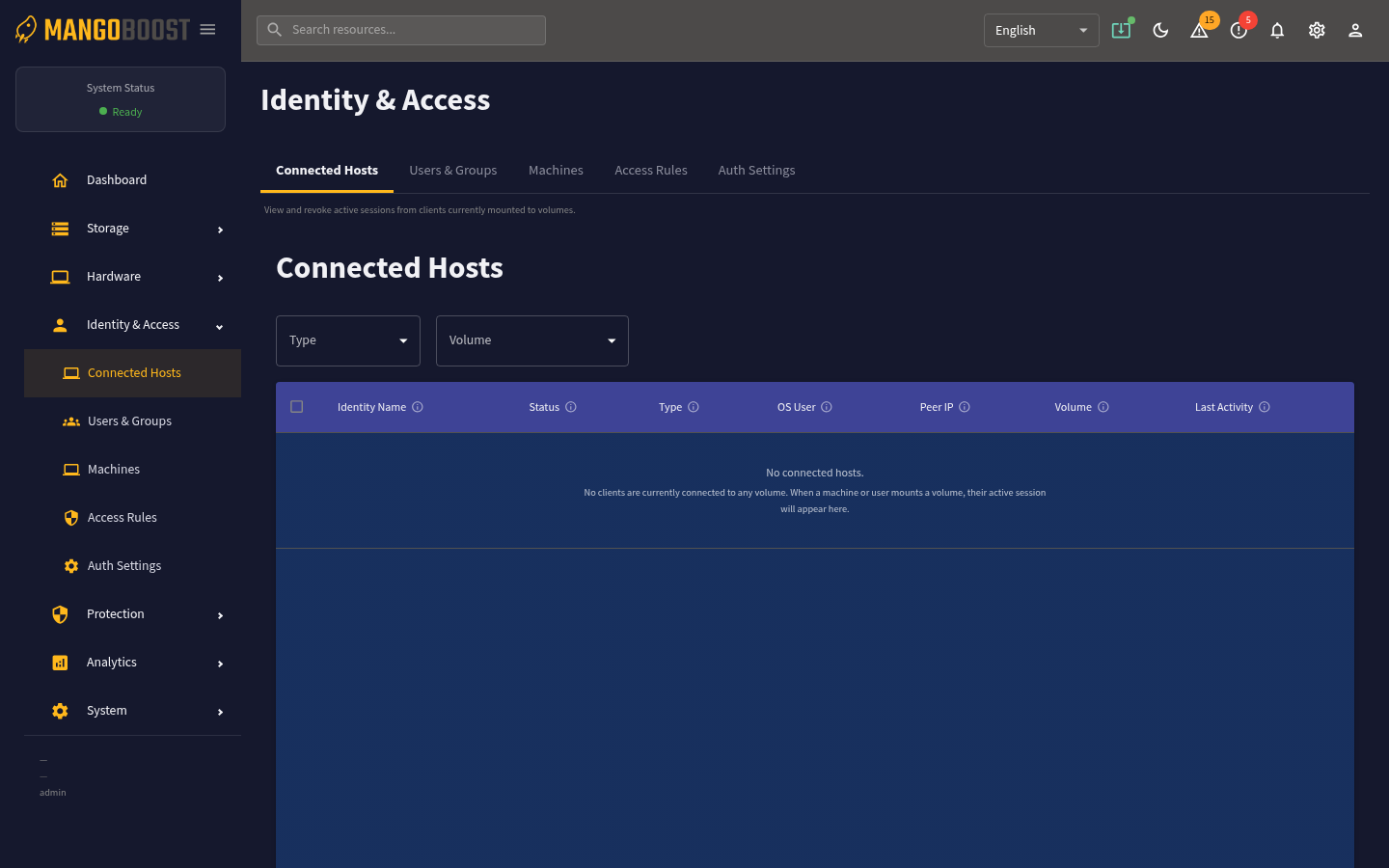Switch to the Auth Settings tab

(757, 171)
